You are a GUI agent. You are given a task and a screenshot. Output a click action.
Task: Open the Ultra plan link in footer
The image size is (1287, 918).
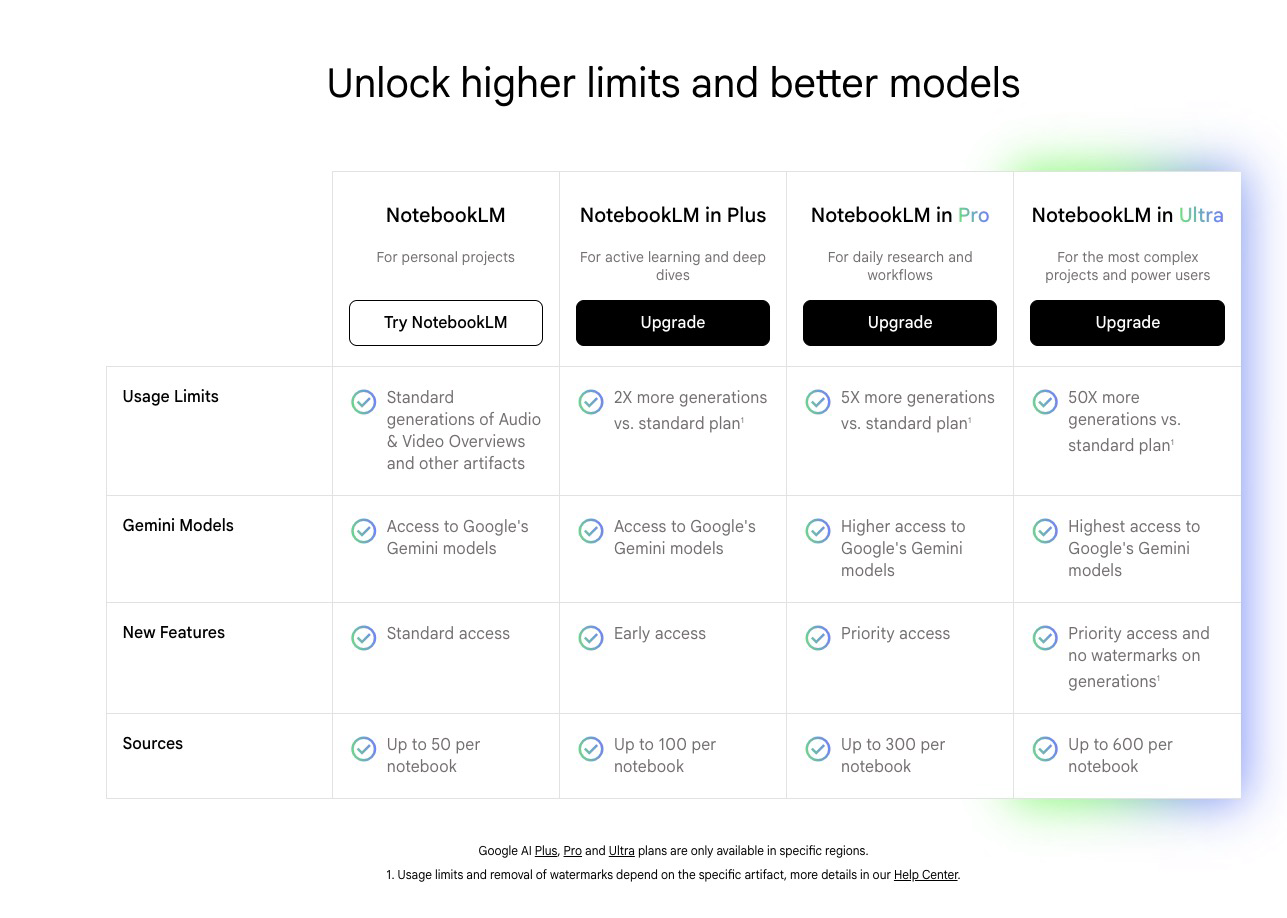tap(622, 851)
